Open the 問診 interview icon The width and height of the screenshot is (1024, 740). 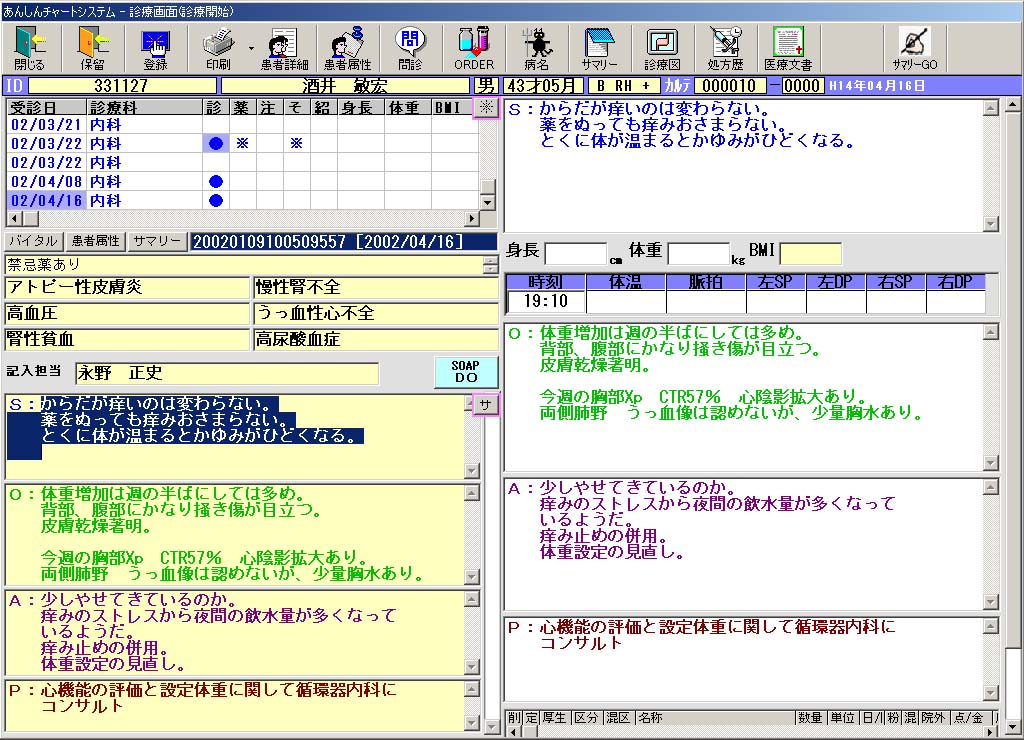click(x=410, y=46)
